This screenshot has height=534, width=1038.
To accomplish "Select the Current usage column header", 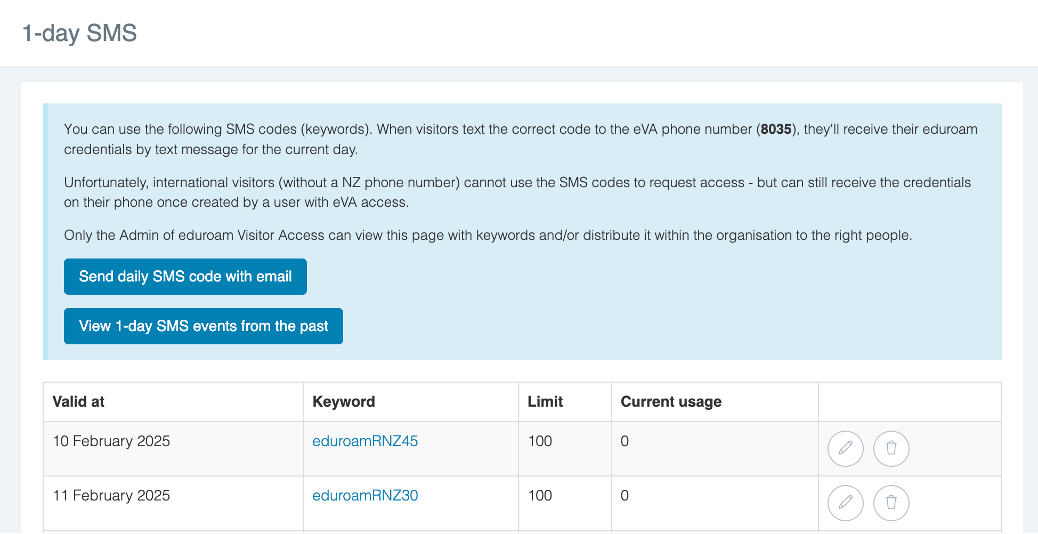I will (x=671, y=401).
